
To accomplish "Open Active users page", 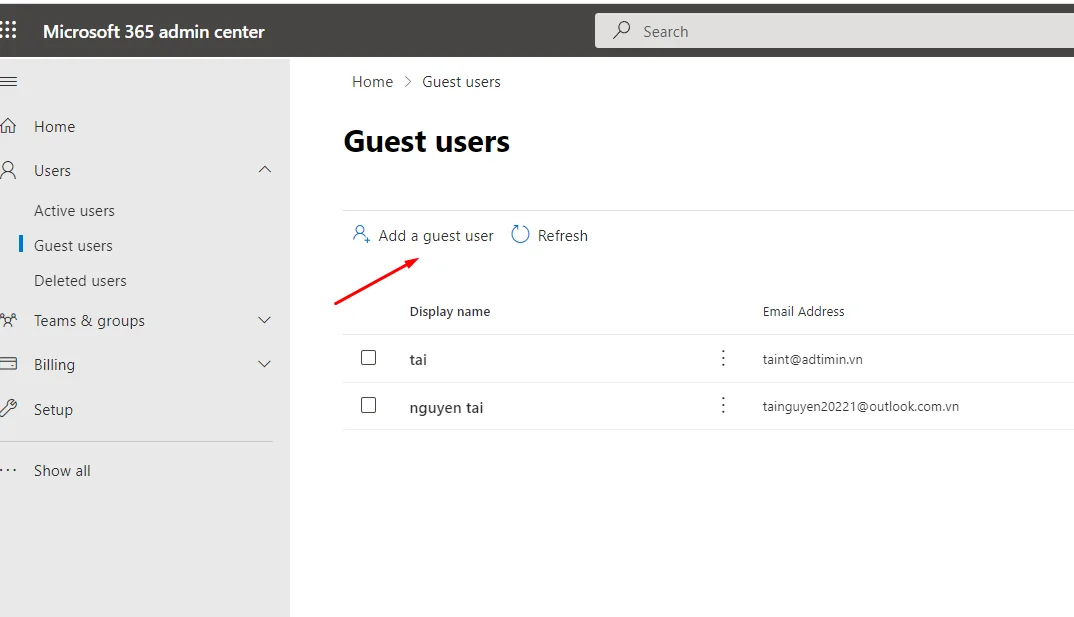I will point(75,211).
